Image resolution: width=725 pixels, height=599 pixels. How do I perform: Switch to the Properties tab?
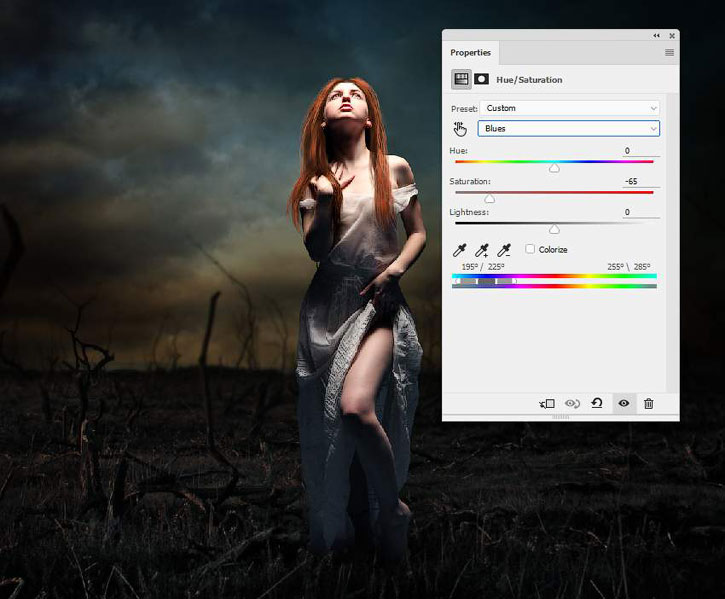(x=470, y=53)
